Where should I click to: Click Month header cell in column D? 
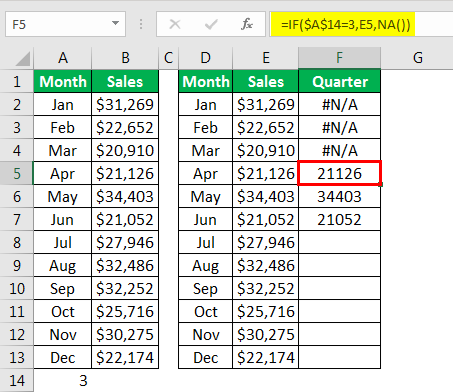206,81
